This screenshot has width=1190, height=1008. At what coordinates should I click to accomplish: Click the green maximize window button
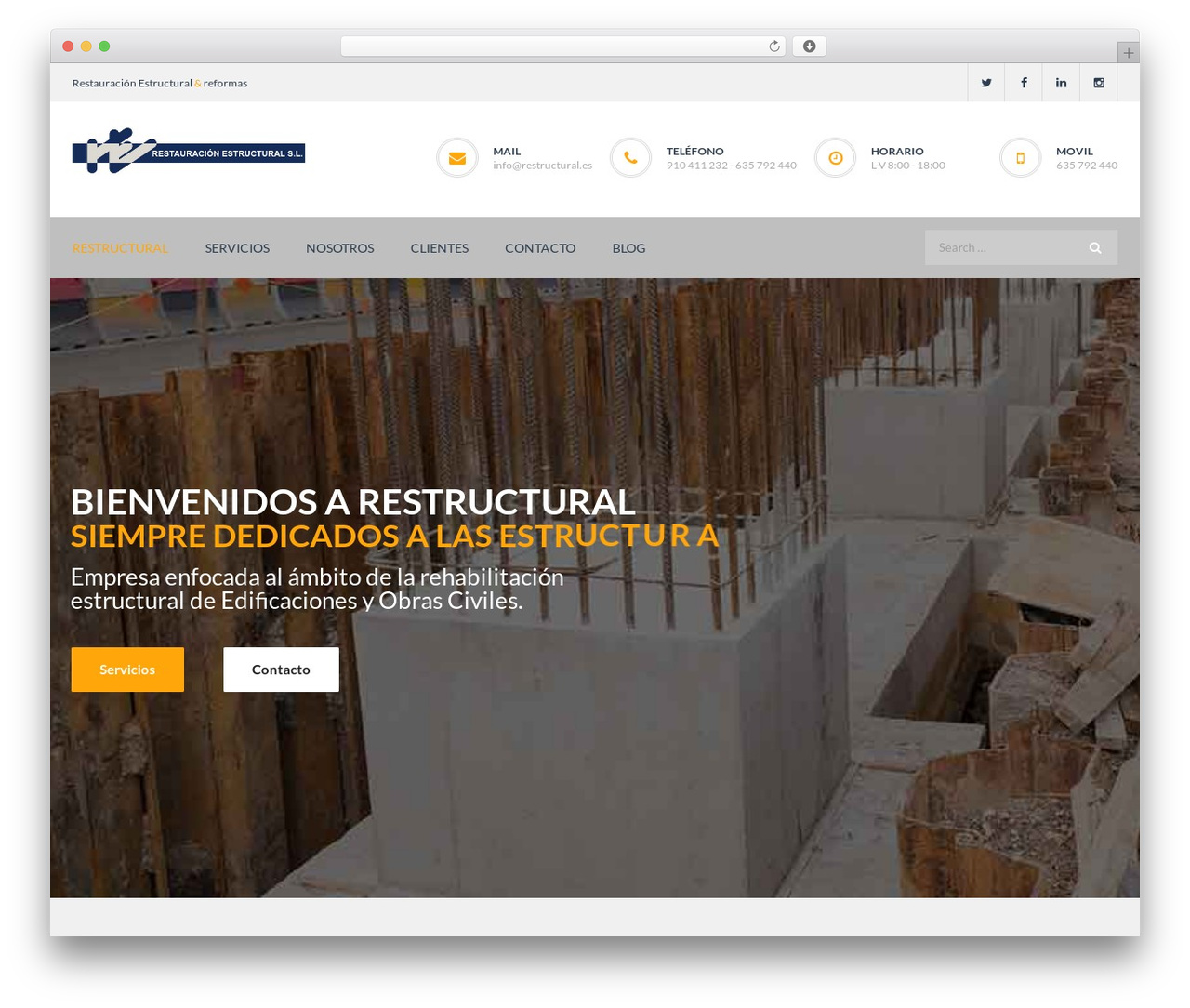tap(104, 46)
